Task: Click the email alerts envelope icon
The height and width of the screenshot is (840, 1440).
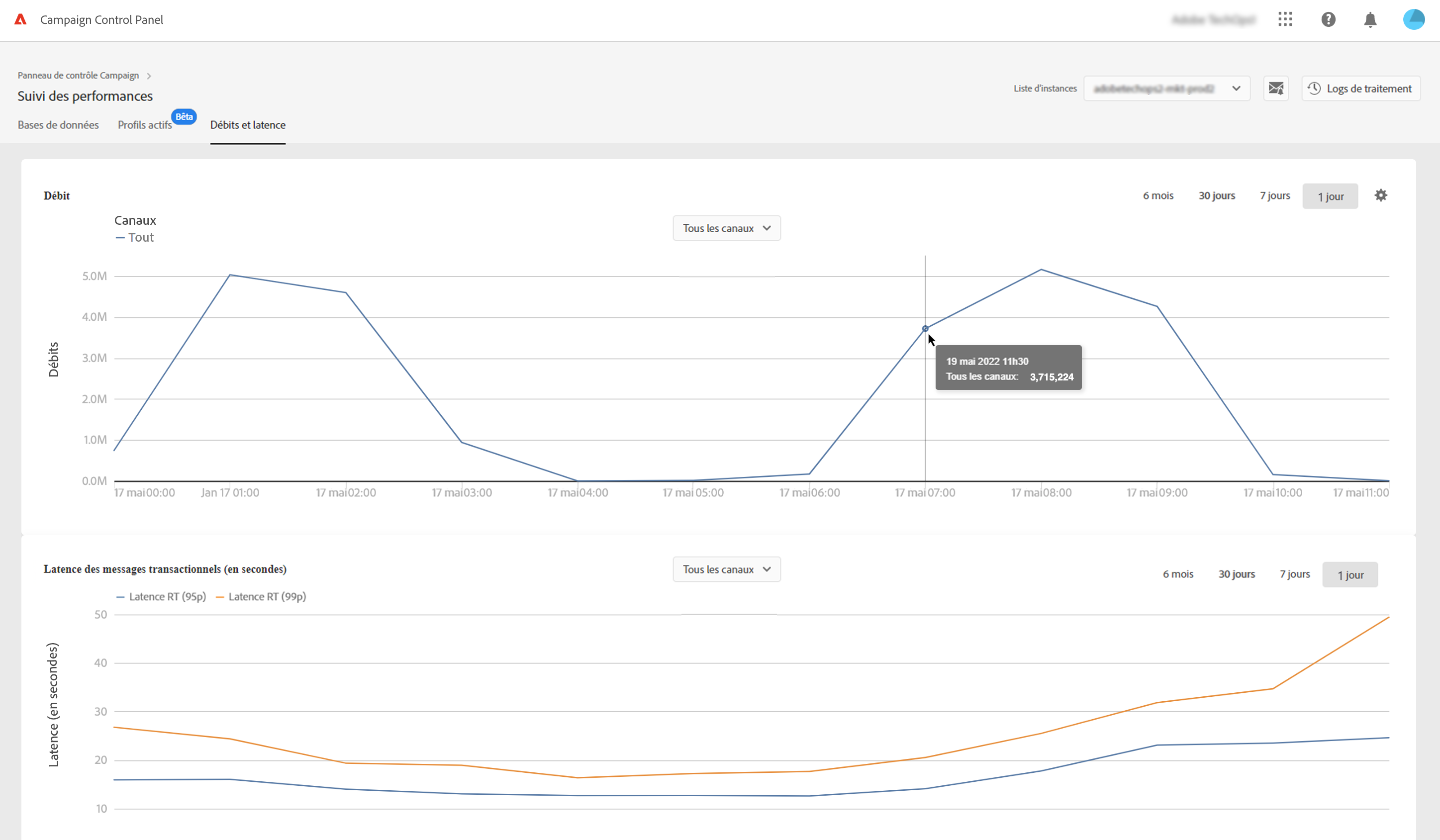Action: click(1275, 89)
